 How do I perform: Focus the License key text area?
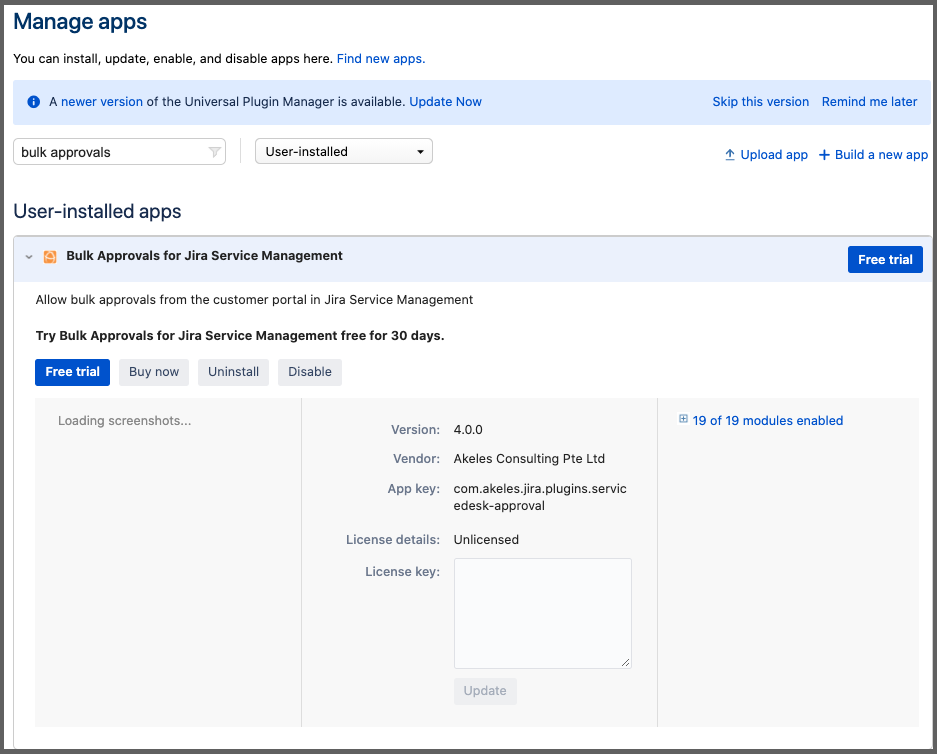point(542,613)
